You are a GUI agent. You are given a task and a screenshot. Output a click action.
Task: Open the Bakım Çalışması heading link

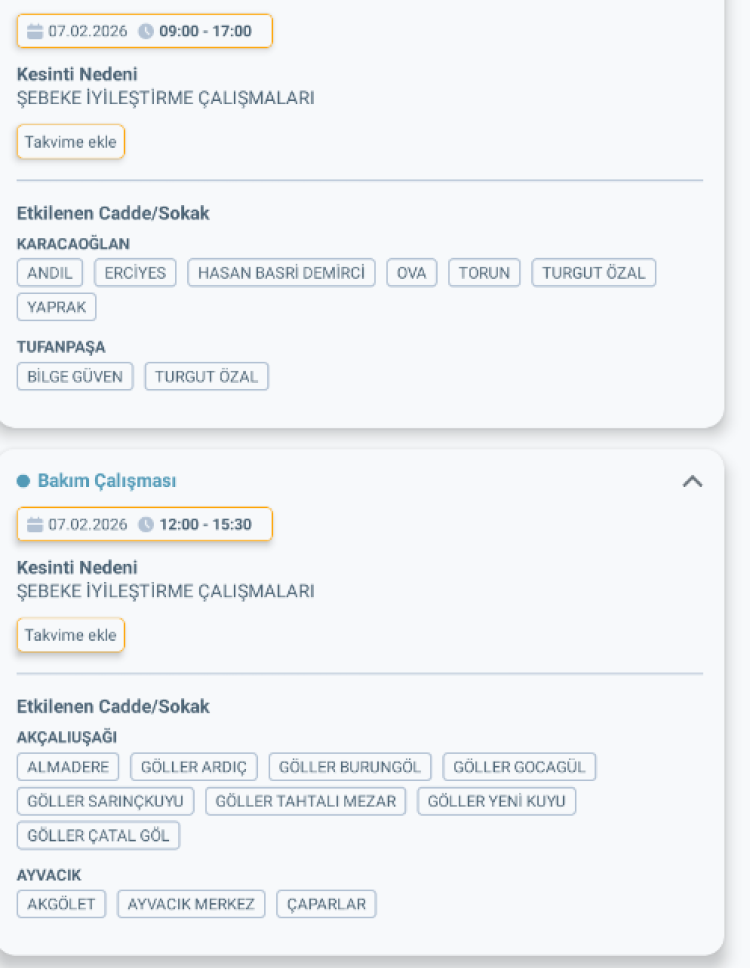pos(106,480)
